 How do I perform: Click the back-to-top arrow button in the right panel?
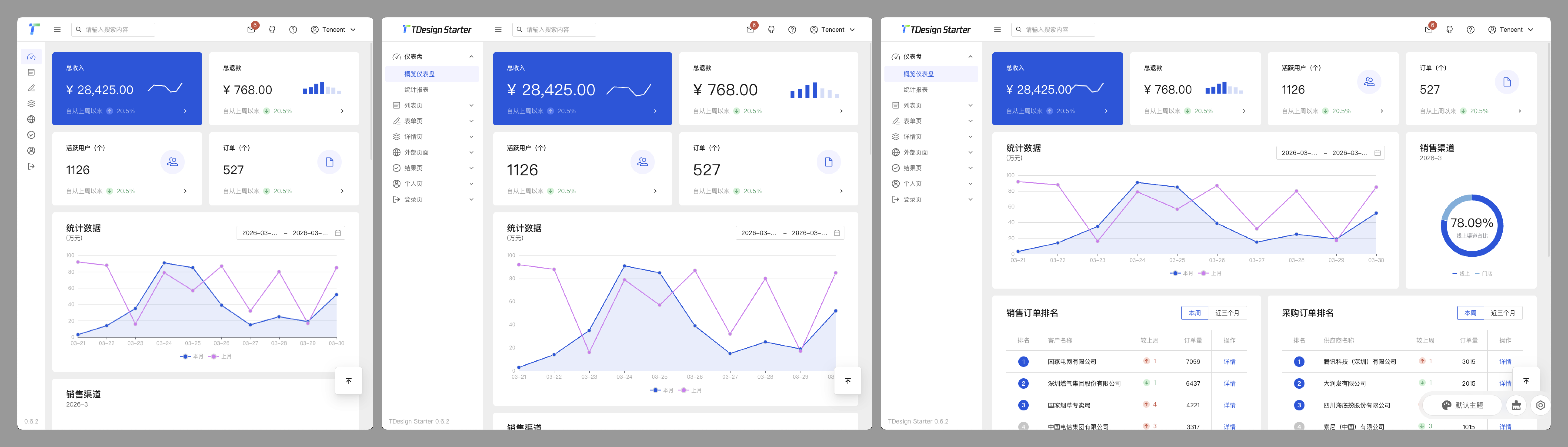pyautogui.click(x=1526, y=381)
